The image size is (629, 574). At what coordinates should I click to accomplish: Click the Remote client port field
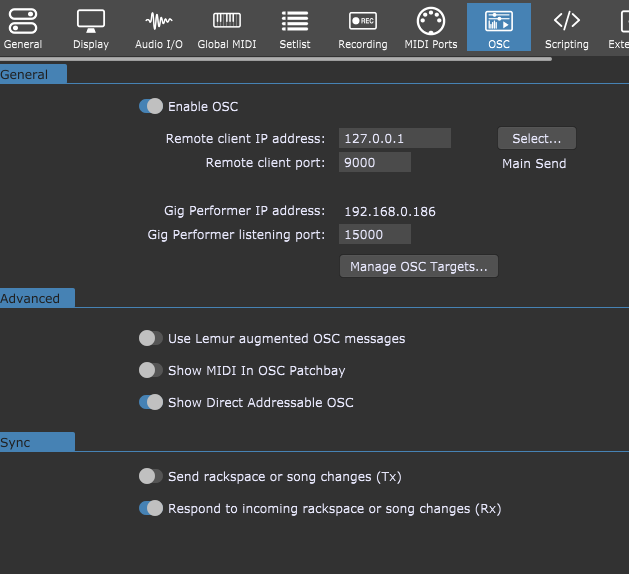(375, 163)
